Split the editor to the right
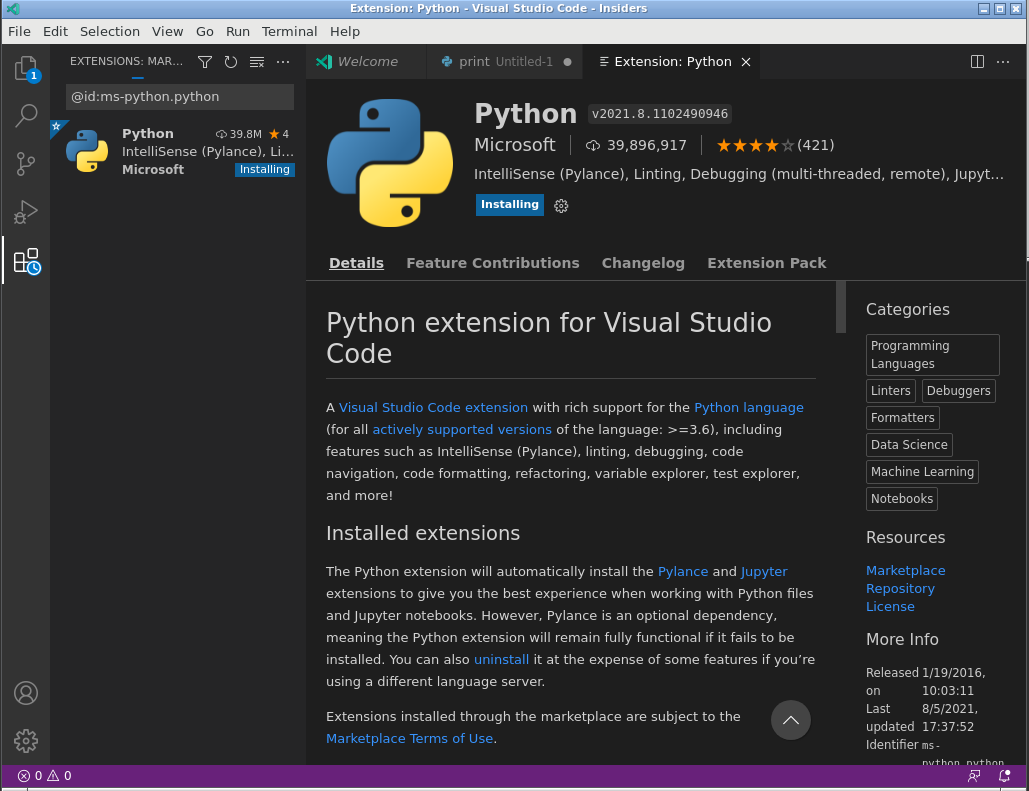Image resolution: width=1029 pixels, height=791 pixels. click(x=977, y=62)
